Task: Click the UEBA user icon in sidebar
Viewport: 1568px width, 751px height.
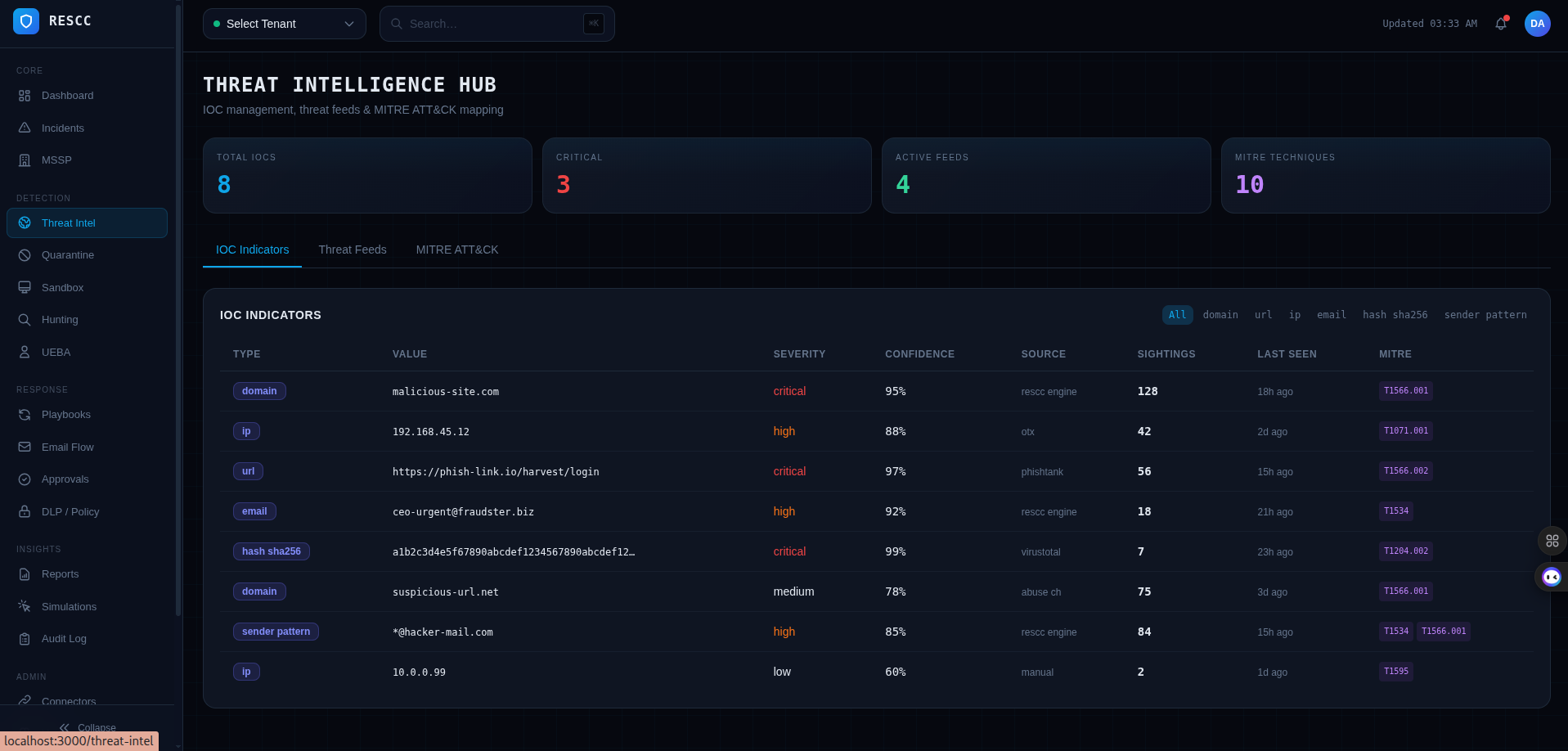Action: (x=25, y=352)
